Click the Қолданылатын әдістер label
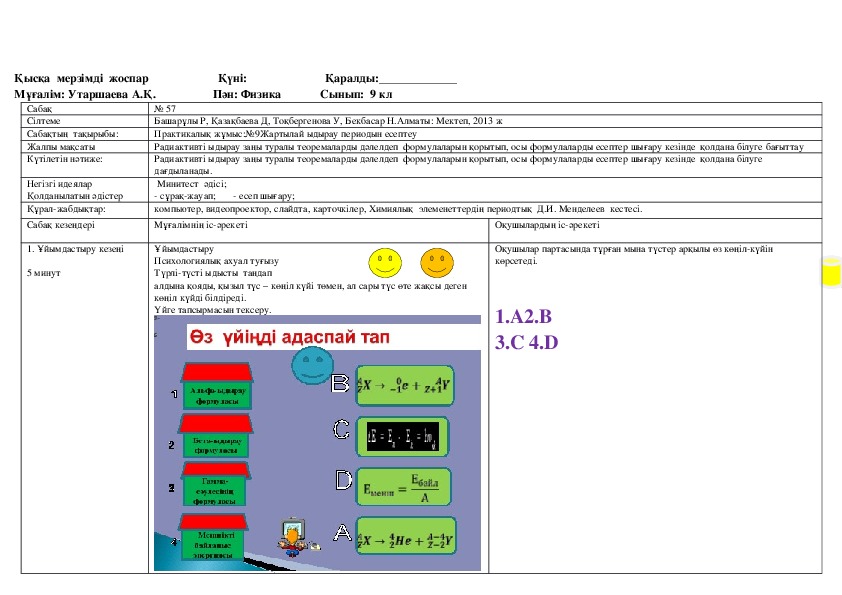Image resolution: width=842 pixels, height=595 pixels. coord(75,196)
